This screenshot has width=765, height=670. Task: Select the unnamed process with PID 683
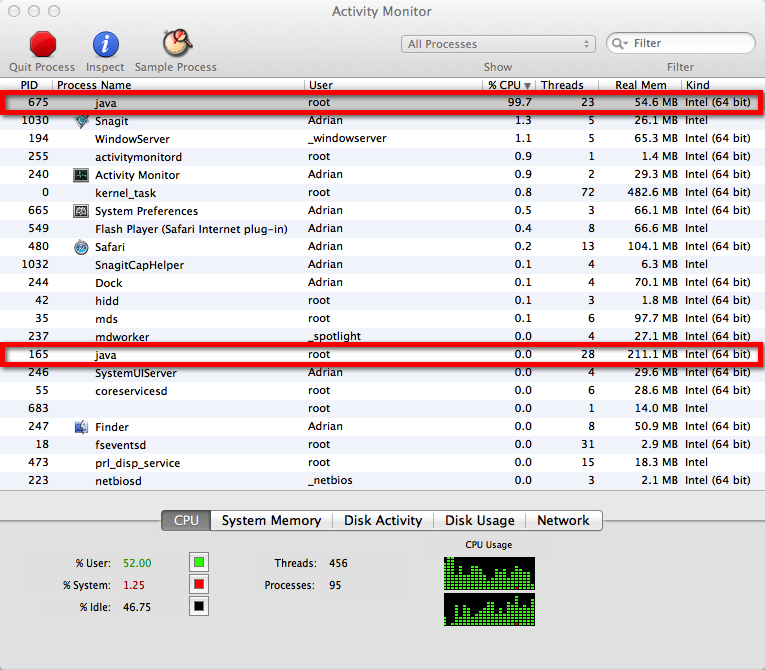pos(382,408)
